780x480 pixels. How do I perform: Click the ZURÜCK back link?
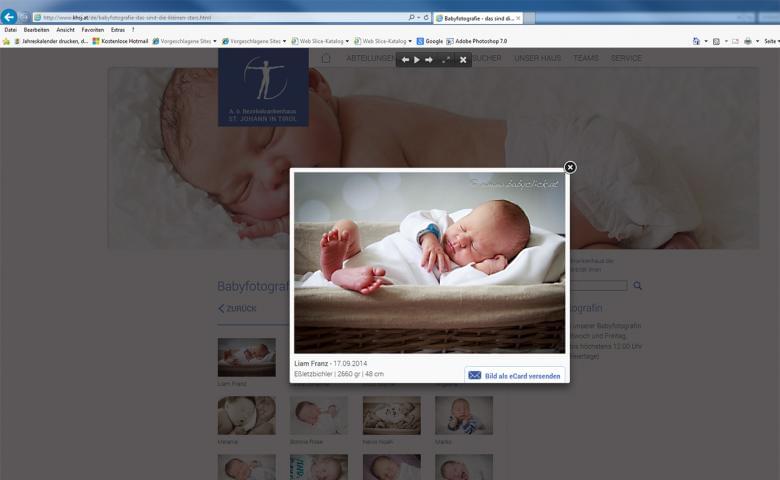[238, 309]
